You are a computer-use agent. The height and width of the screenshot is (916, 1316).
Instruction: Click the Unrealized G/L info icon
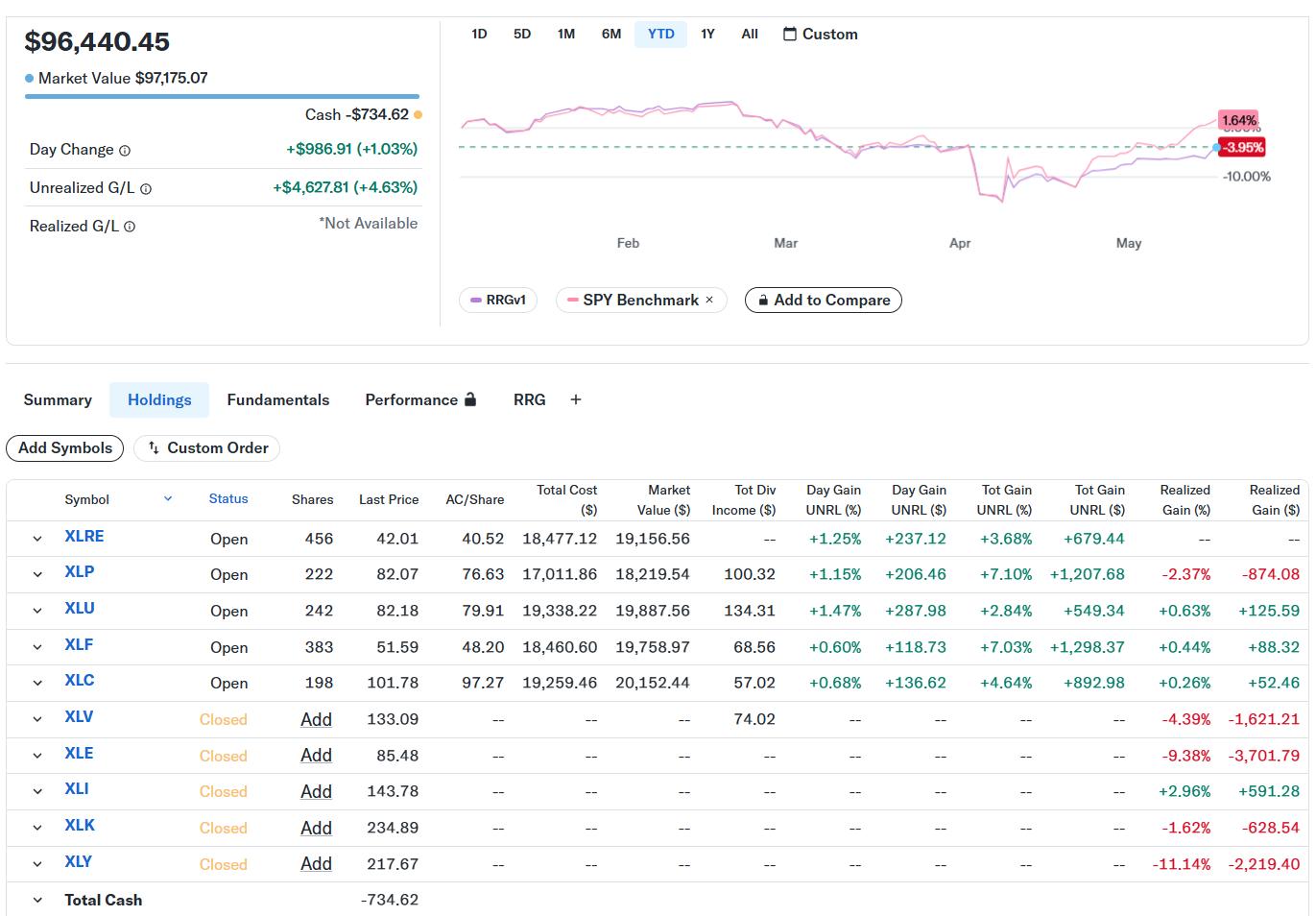pyautogui.click(x=146, y=189)
